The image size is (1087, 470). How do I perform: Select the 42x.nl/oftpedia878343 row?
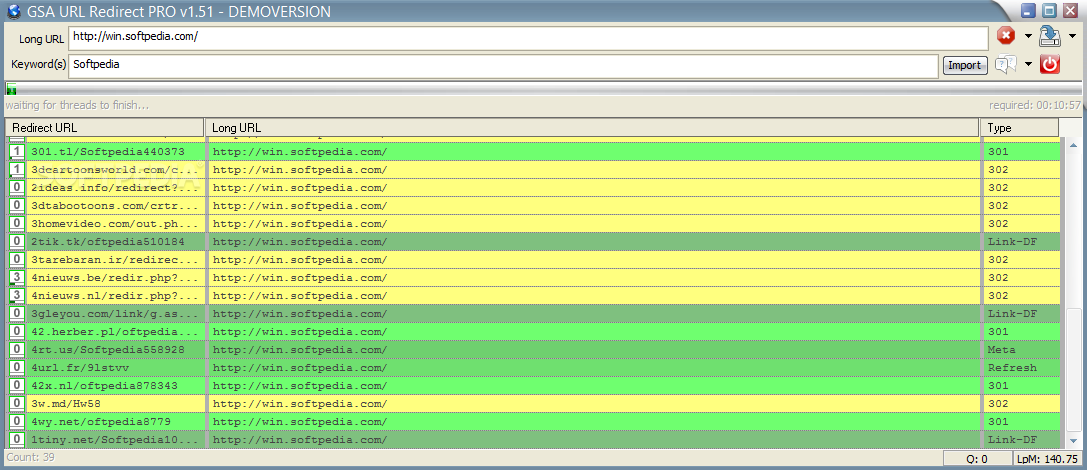tap(534, 386)
